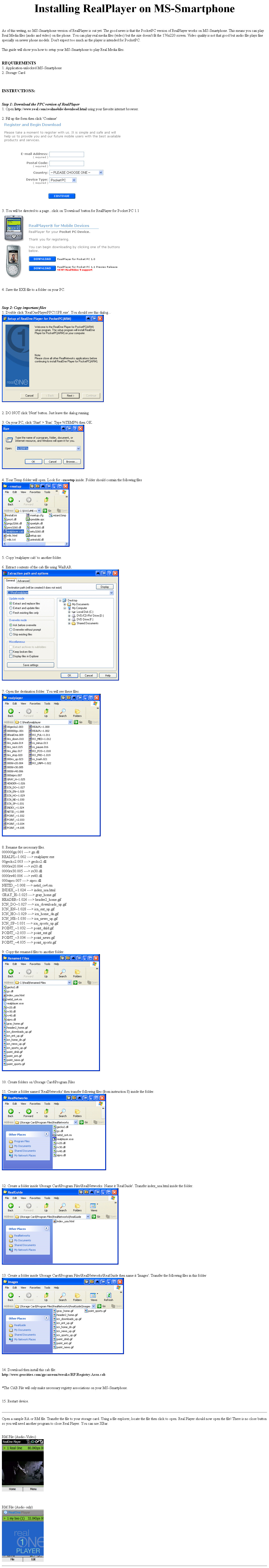
Task: Expand My Documents in the folder tree
Action: point(65,604)
